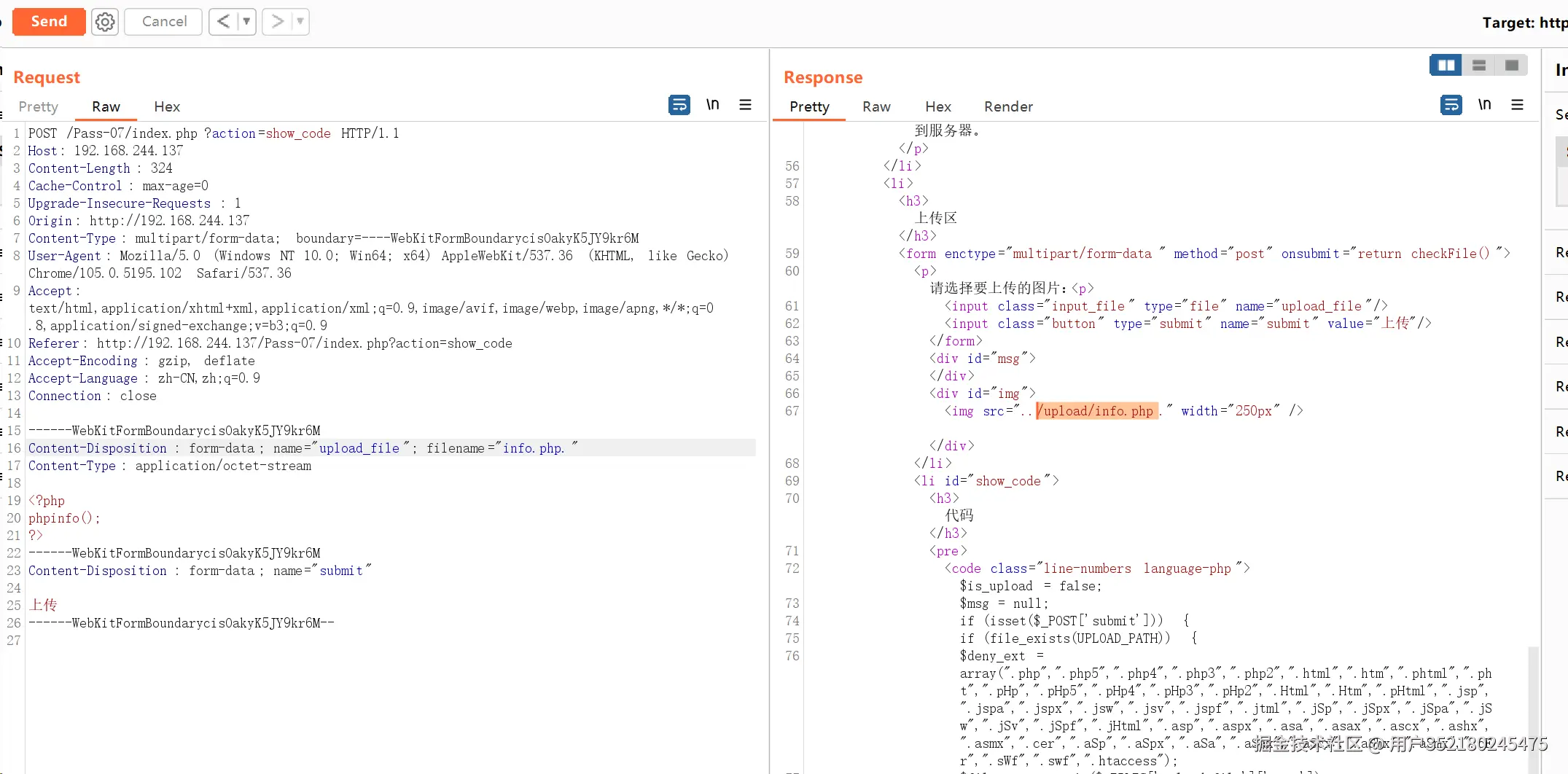Click the $msg = null; line in the response

tap(1004, 603)
